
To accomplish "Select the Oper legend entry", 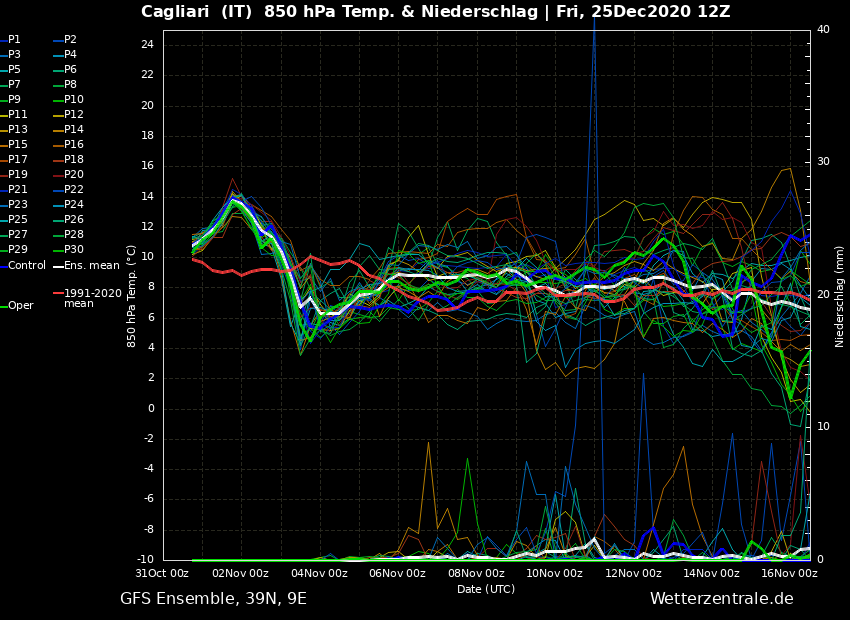I will pyautogui.click(x=21, y=306).
